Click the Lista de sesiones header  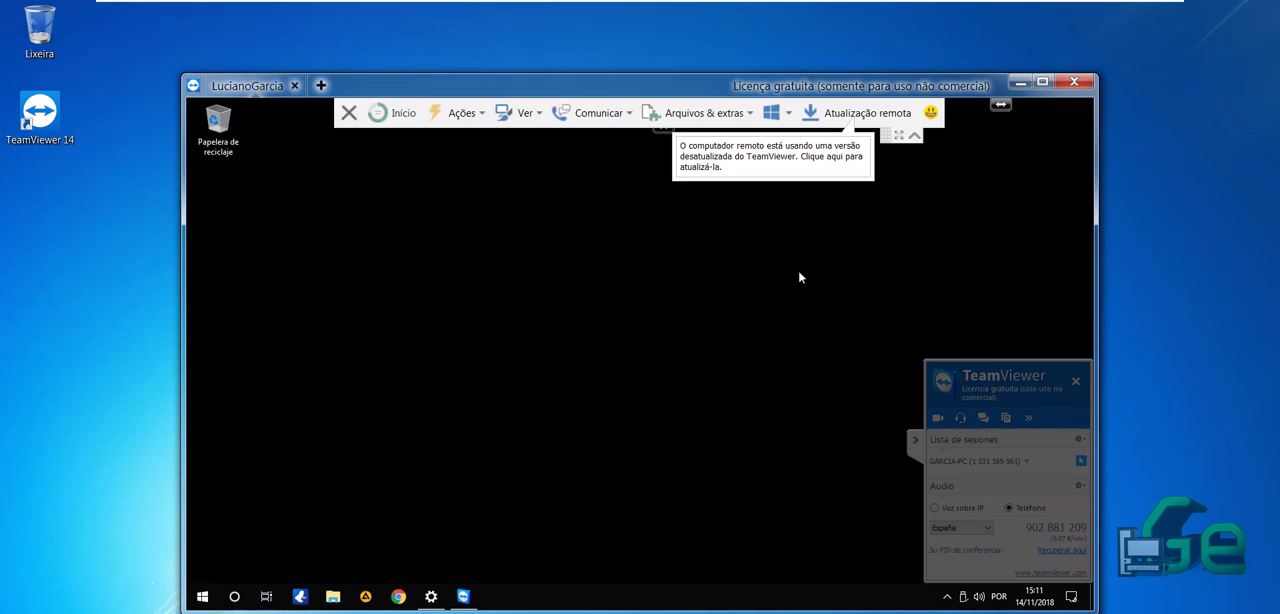click(x=964, y=440)
